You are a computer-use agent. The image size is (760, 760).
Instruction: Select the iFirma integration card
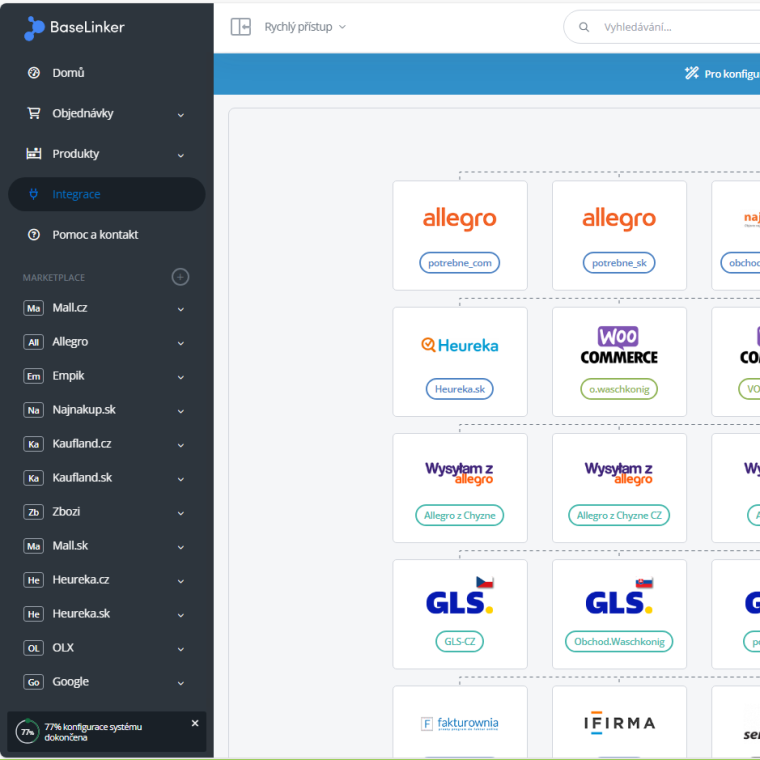pos(619,722)
